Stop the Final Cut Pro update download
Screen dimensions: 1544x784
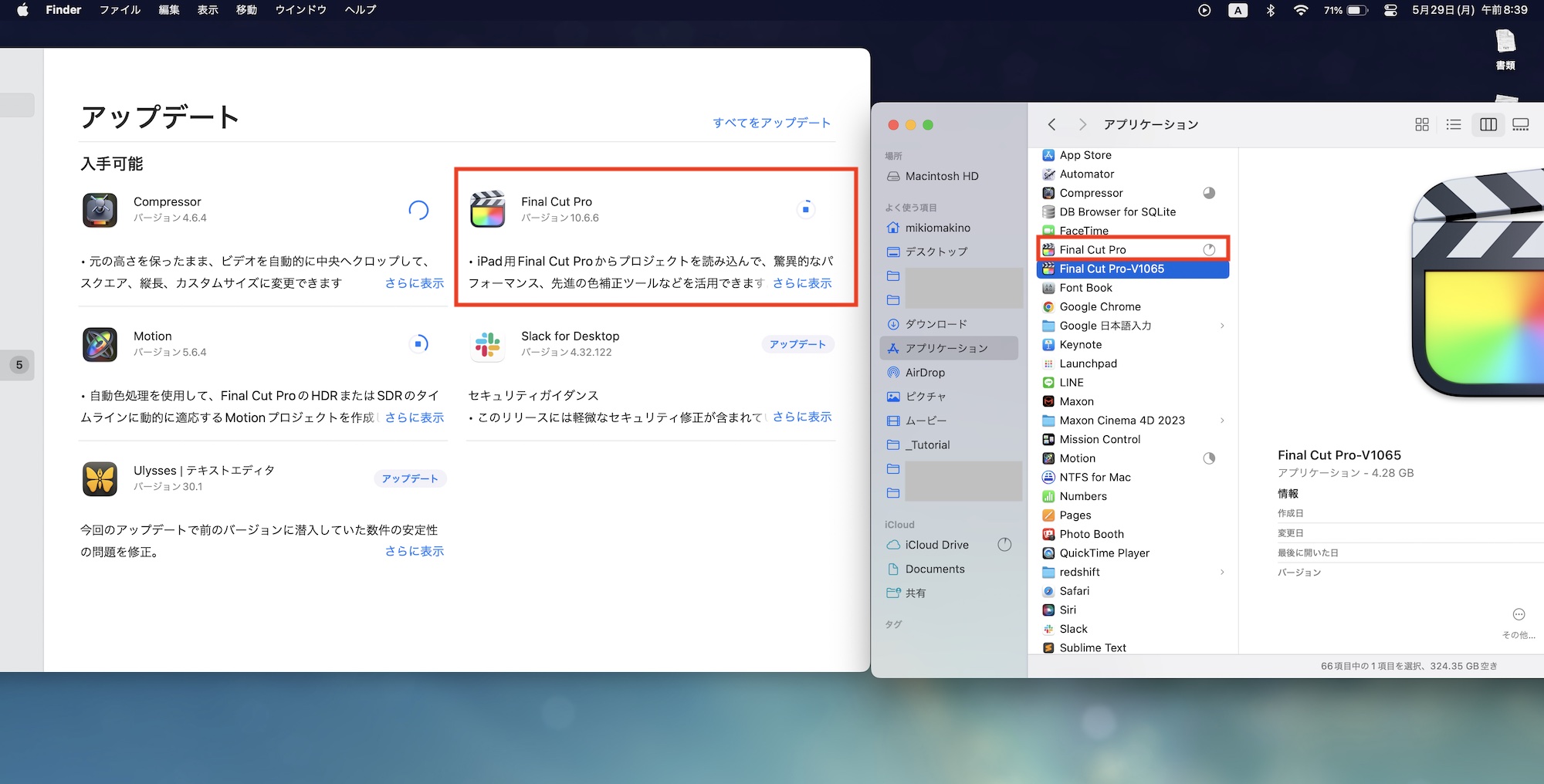pos(806,209)
